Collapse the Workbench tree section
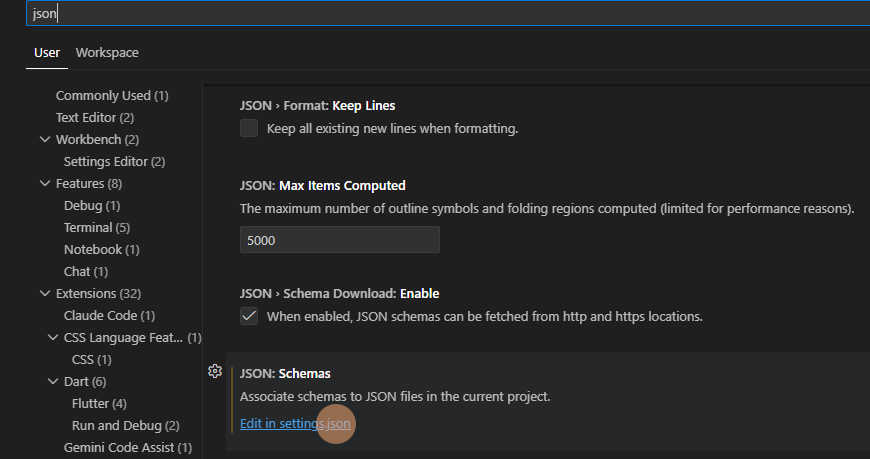 point(45,139)
